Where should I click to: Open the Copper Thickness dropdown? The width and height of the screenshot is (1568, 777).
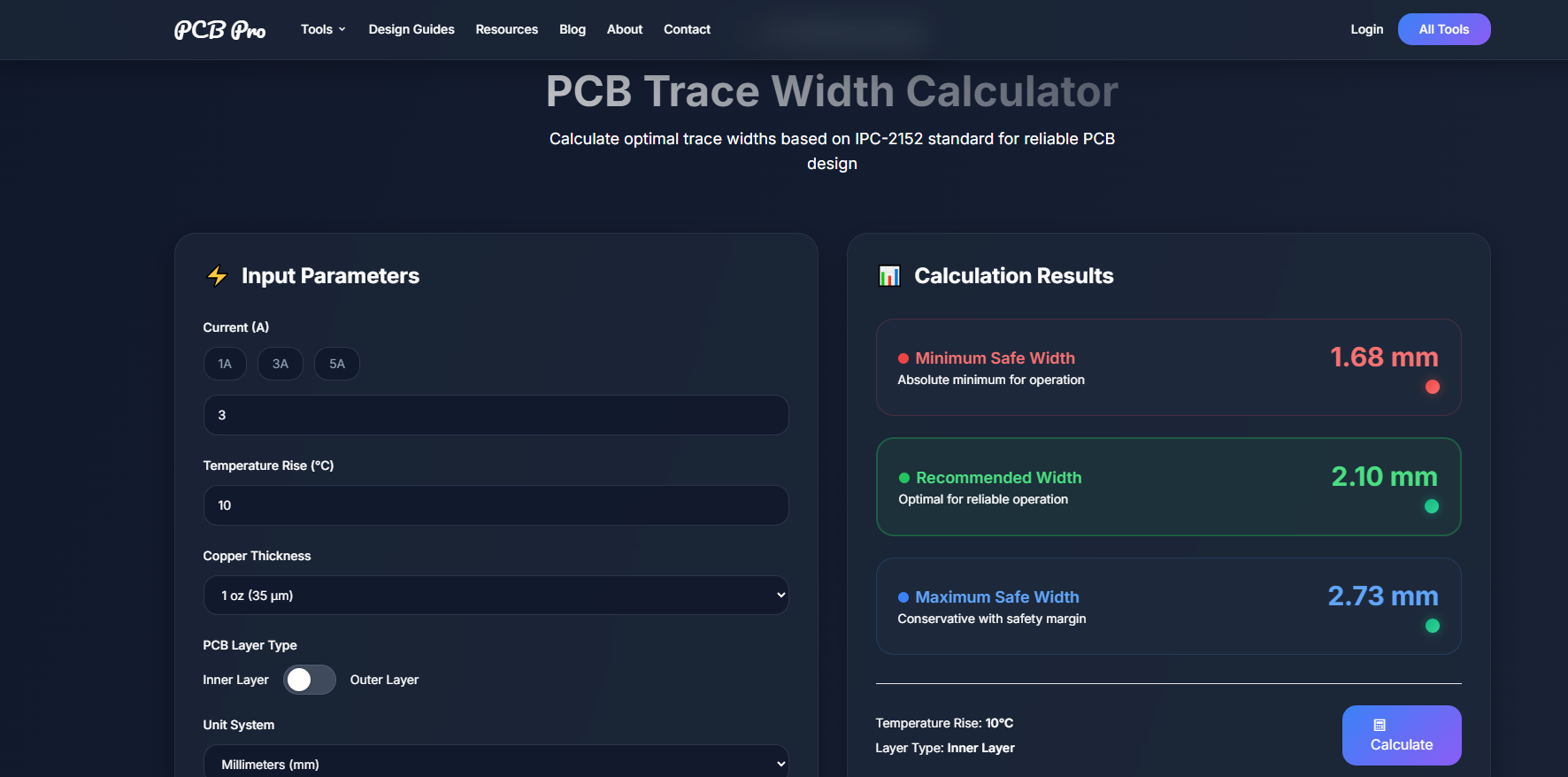(x=496, y=595)
